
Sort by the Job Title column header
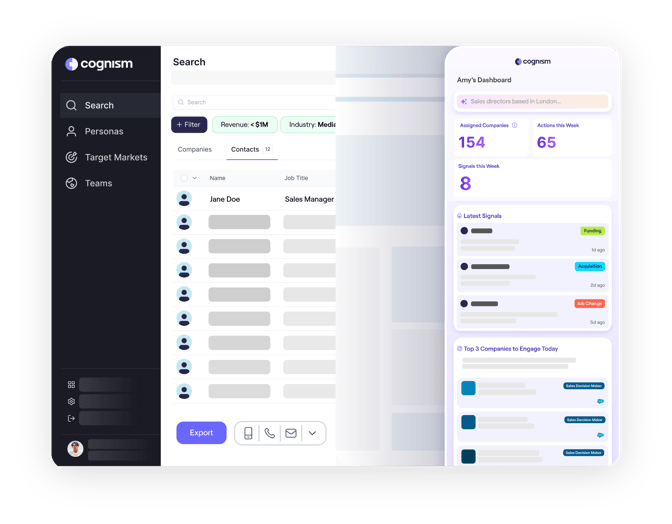pyautogui.click(x=296, y=178)
